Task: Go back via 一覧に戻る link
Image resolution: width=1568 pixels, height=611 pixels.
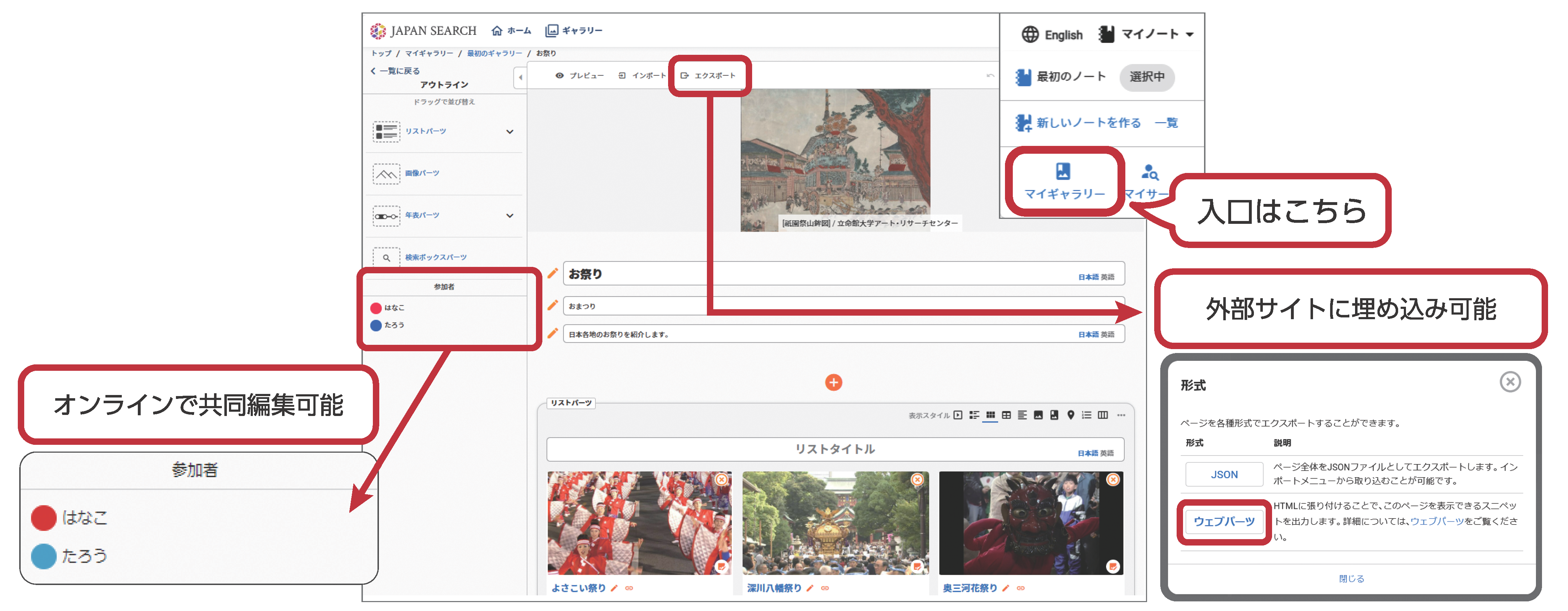Action: coord(395,71)
